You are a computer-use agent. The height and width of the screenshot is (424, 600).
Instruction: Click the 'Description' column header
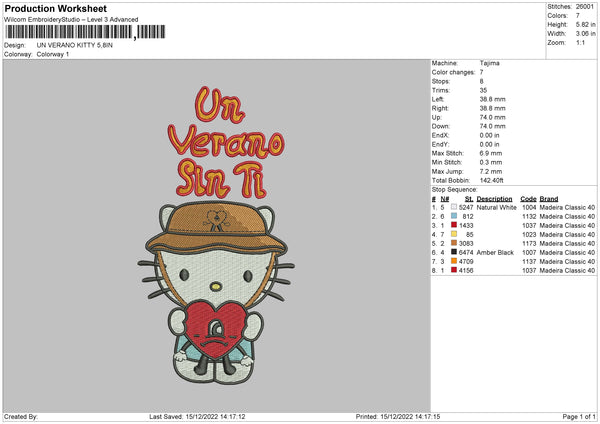pos(494,199)
